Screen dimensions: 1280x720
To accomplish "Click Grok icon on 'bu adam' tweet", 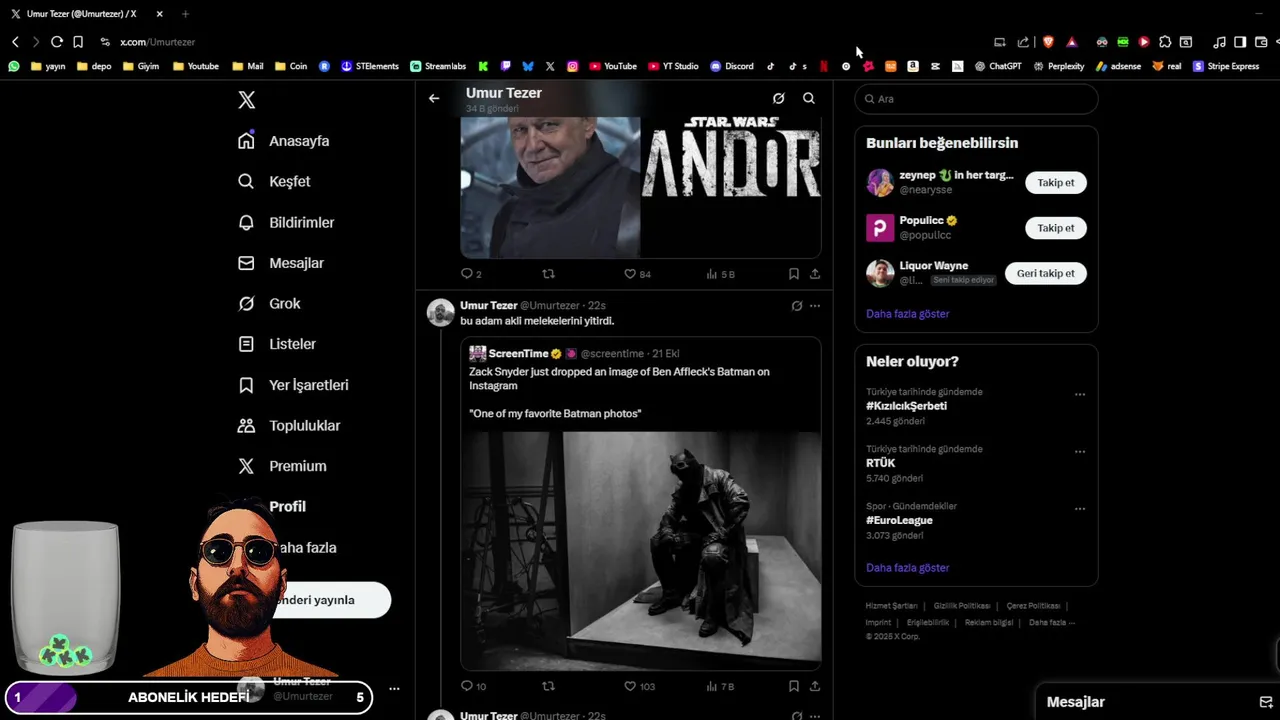I will (x=797, y=306).
